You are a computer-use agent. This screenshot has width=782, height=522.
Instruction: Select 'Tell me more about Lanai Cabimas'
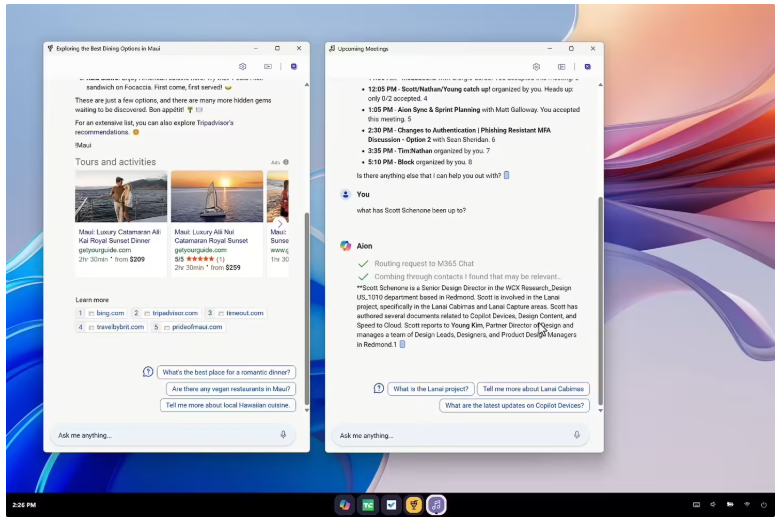point(533,389)
